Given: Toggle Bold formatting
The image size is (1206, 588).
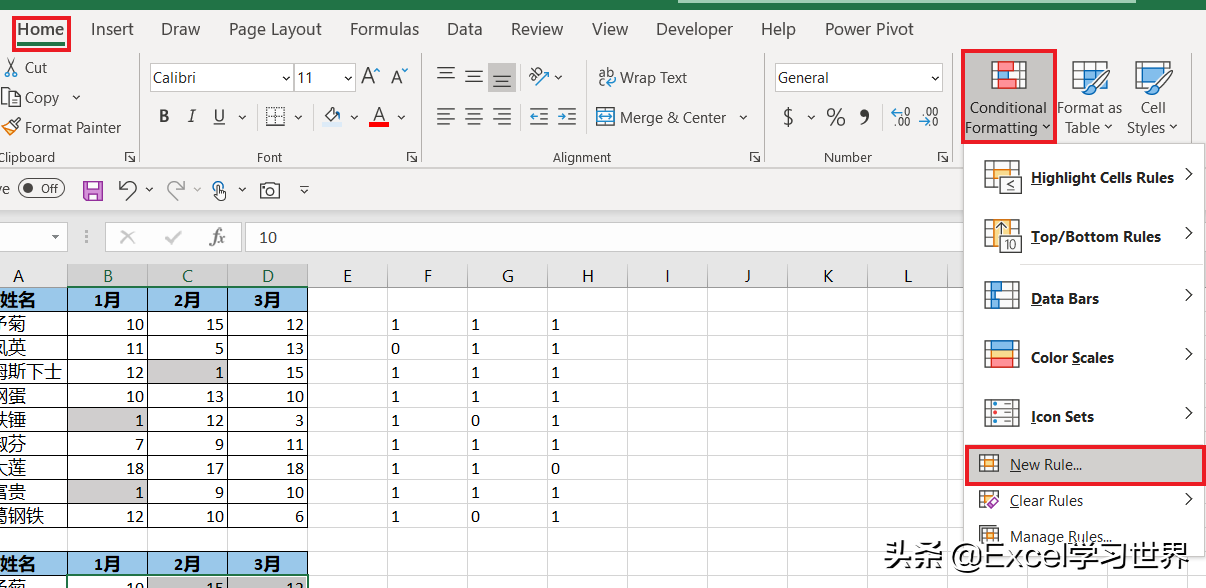Looking at the screenshot, I should point(164,117).
